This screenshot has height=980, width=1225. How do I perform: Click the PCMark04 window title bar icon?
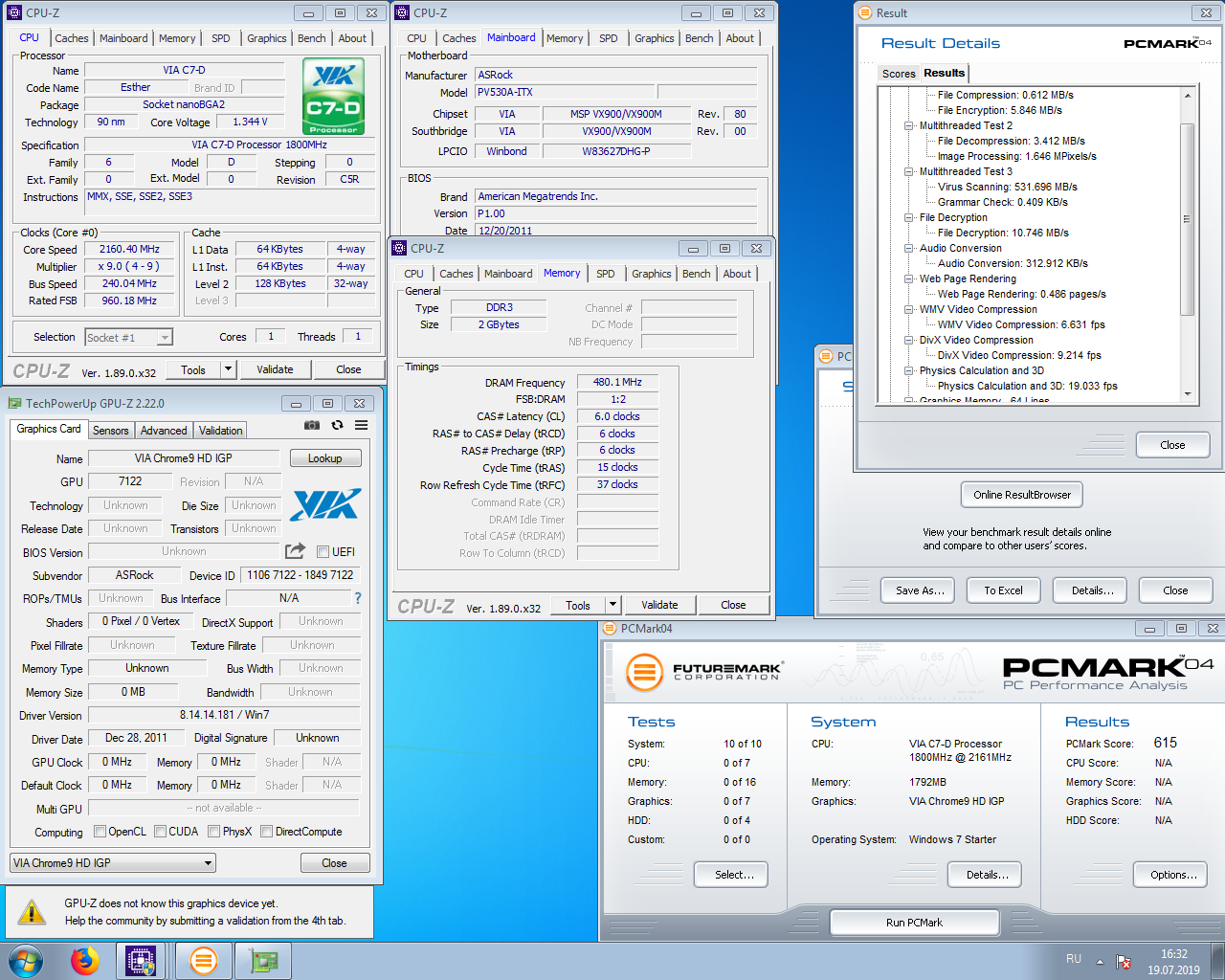click(610, 628)
